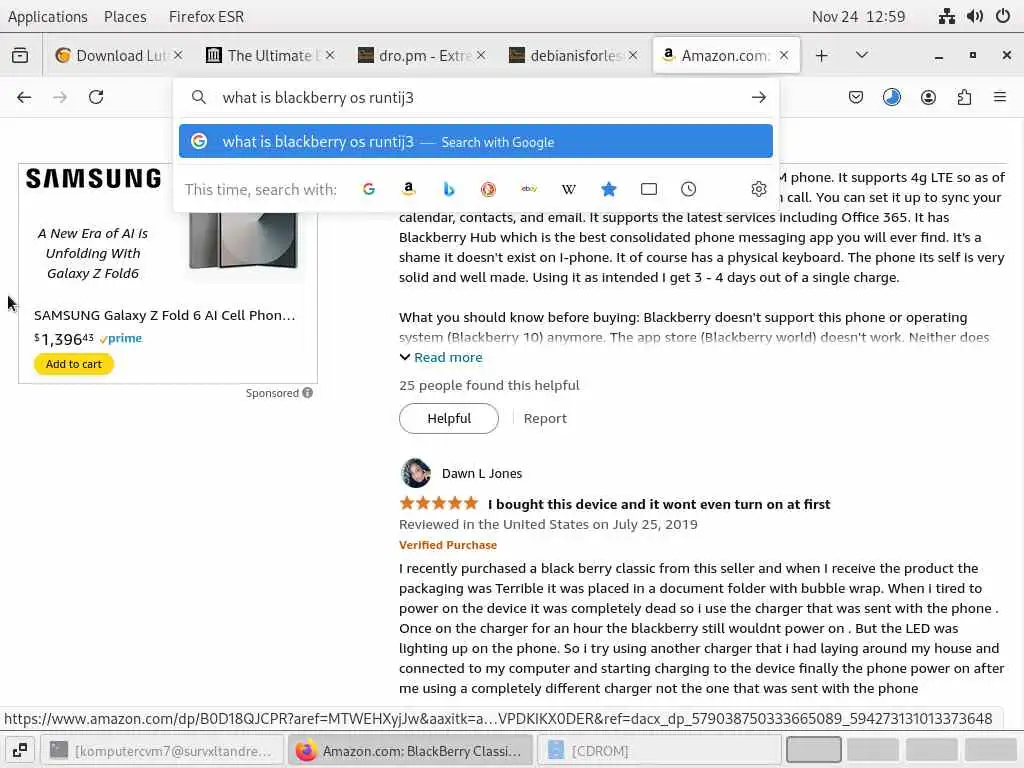Search this time with DuckDuckGo icon
The width and height of the screenshot is (1024, 768).
click(x=488, y=189)
